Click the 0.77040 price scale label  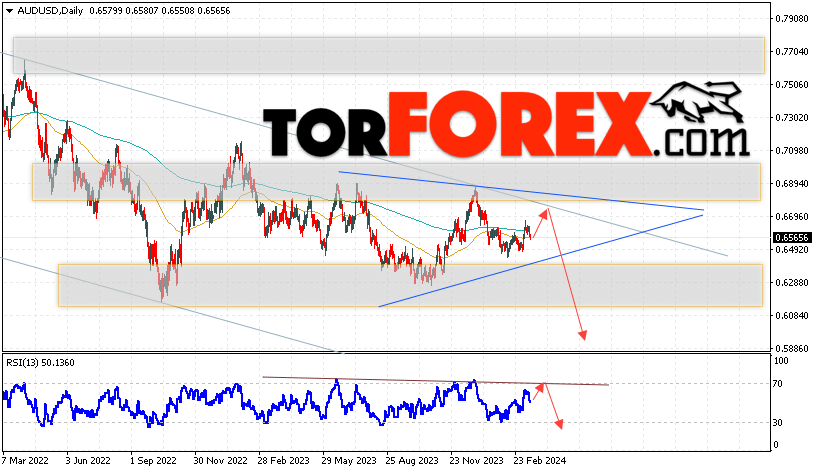(792, 52)
